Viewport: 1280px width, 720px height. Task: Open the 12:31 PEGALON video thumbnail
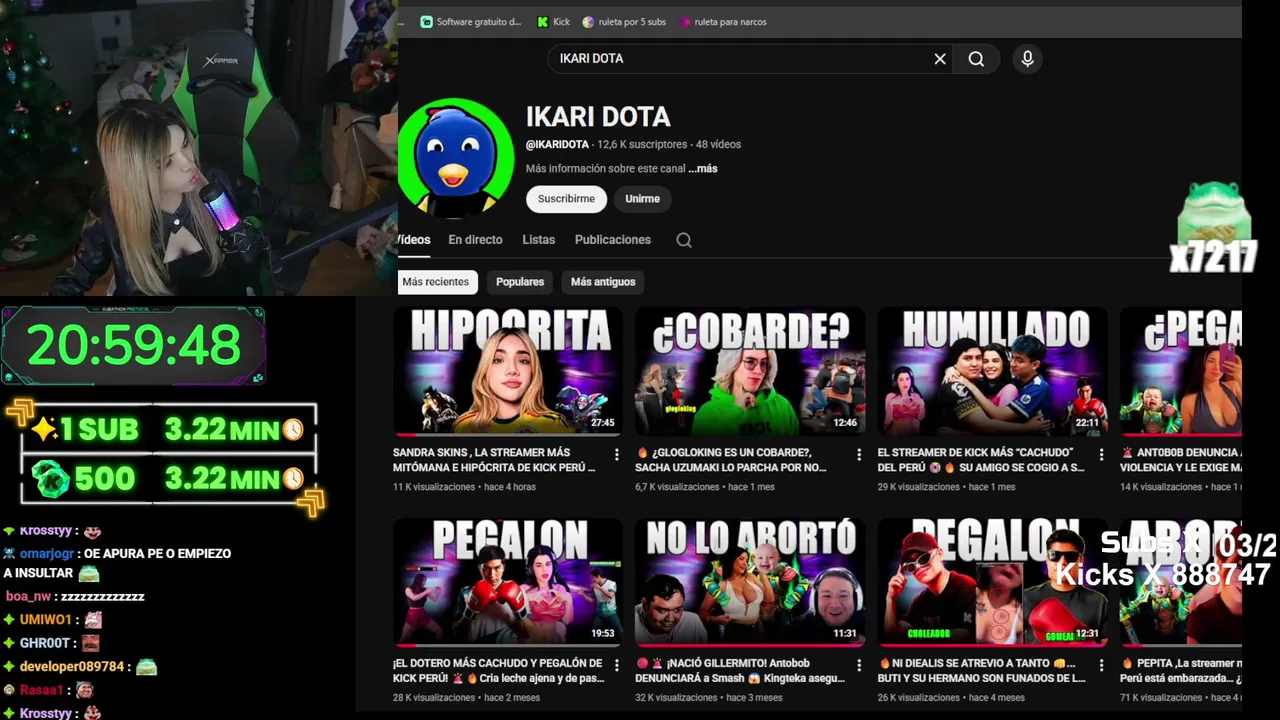[992, 582]
